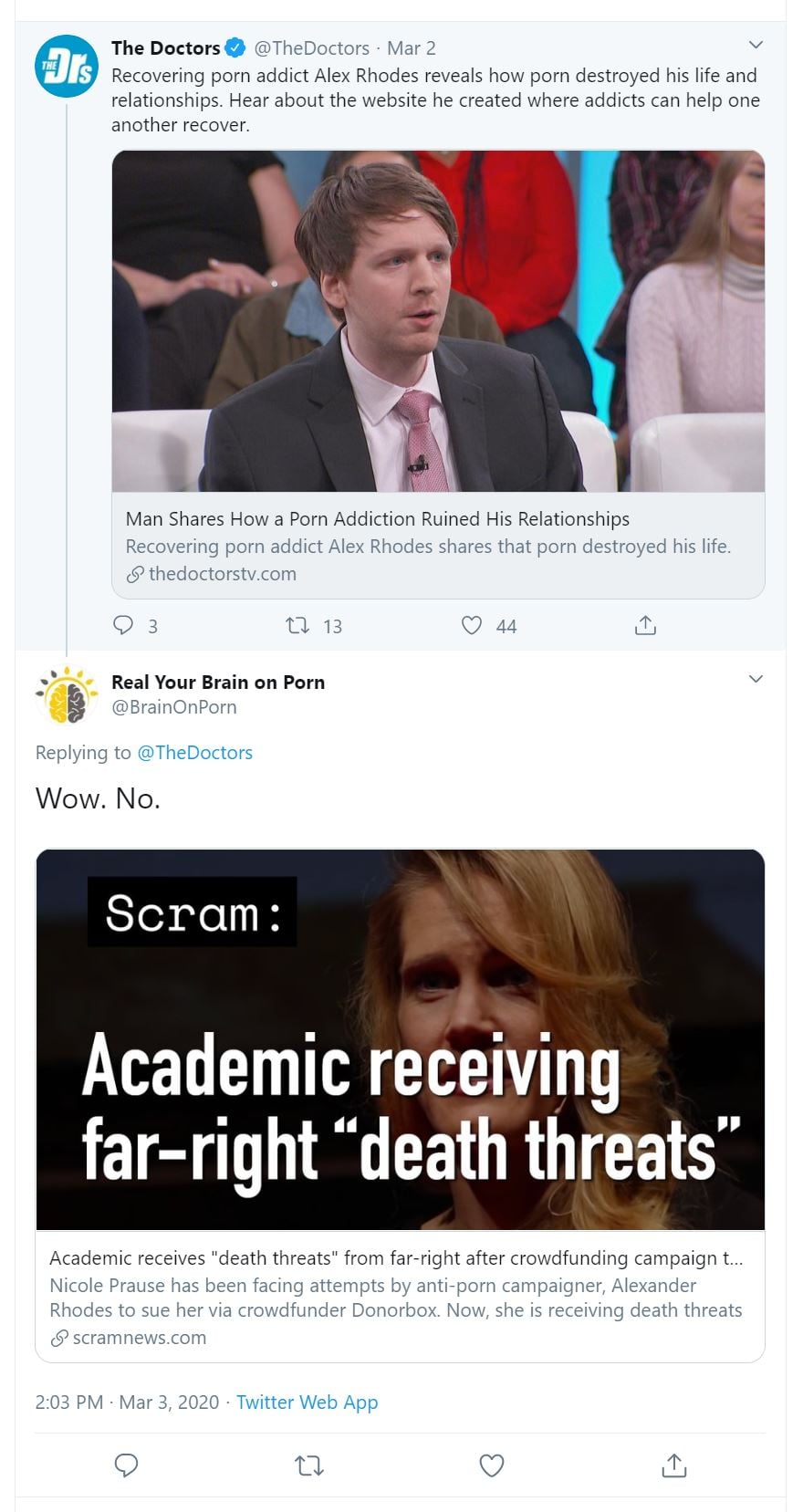Screen dimensions: 803x1512
Task: Like The Doctors tweet with heart icon
Action: click(471, 625)
